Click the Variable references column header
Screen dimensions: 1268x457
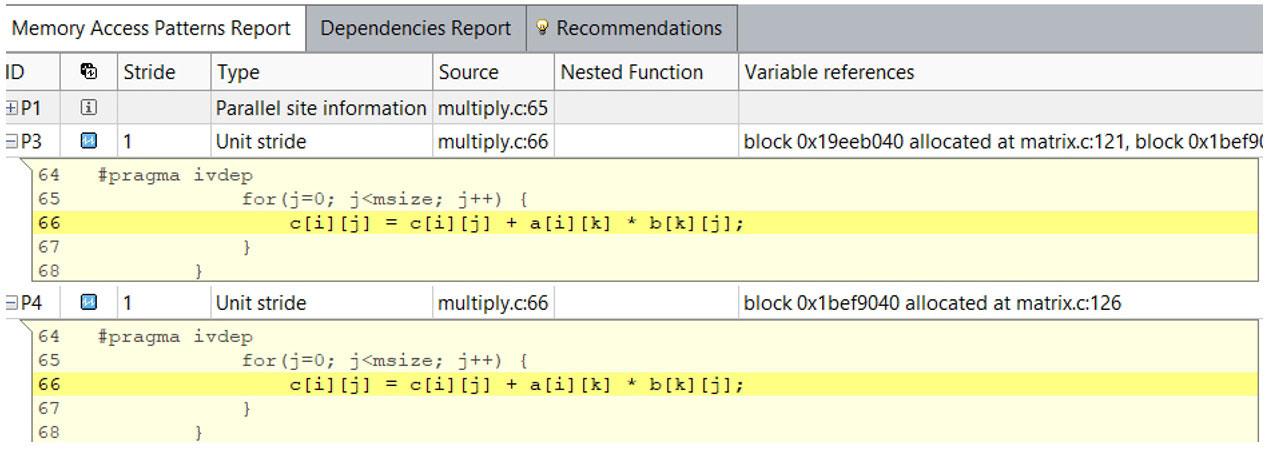(x=829, y=72)
